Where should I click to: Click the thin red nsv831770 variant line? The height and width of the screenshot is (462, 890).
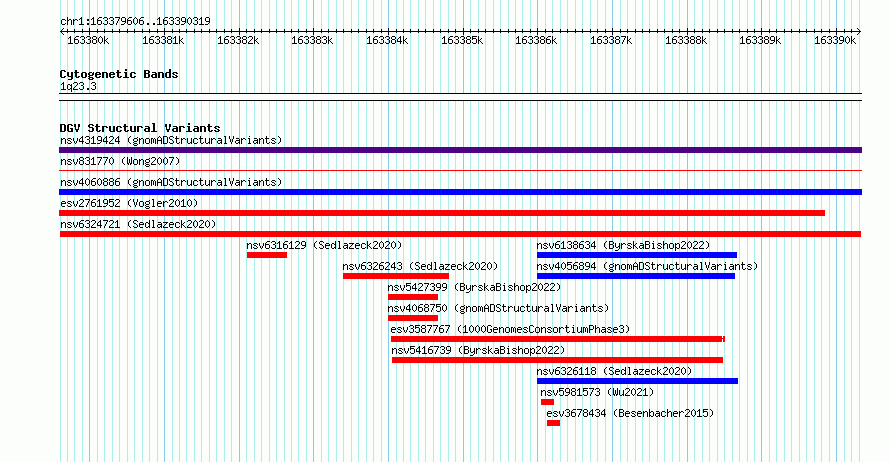click(460, 170)
